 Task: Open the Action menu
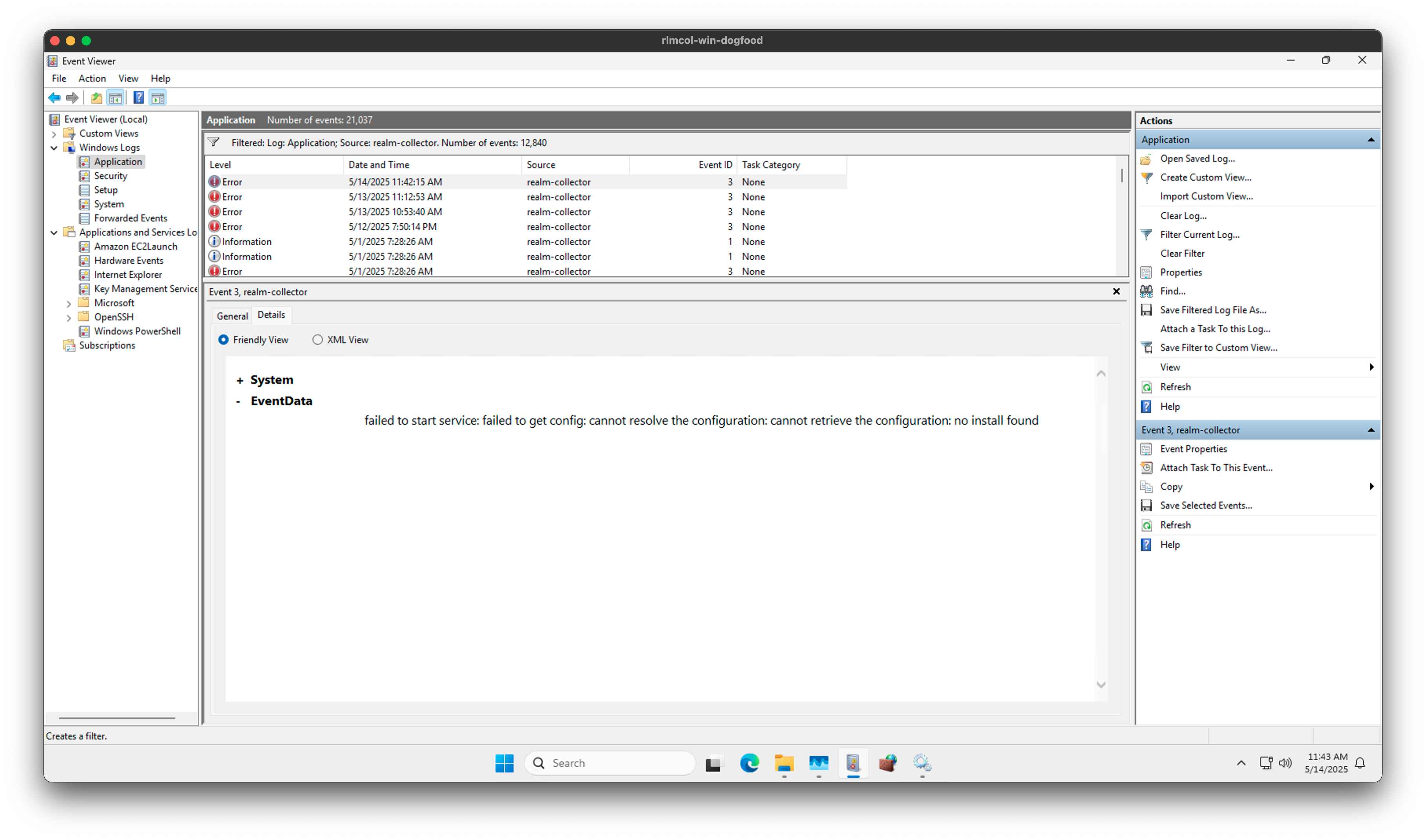pyautogui.click(x=92, y=79)
